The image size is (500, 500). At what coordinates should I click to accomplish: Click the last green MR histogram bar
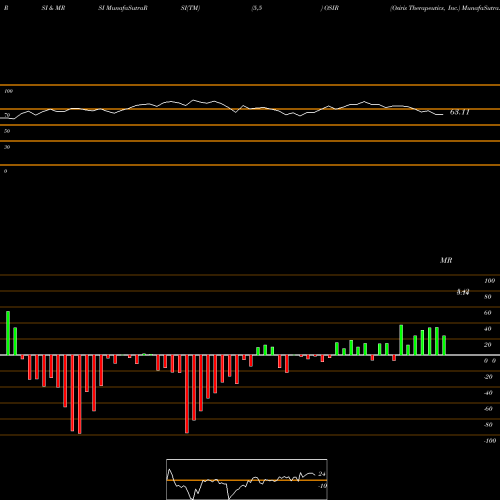(x=444, y=345)
